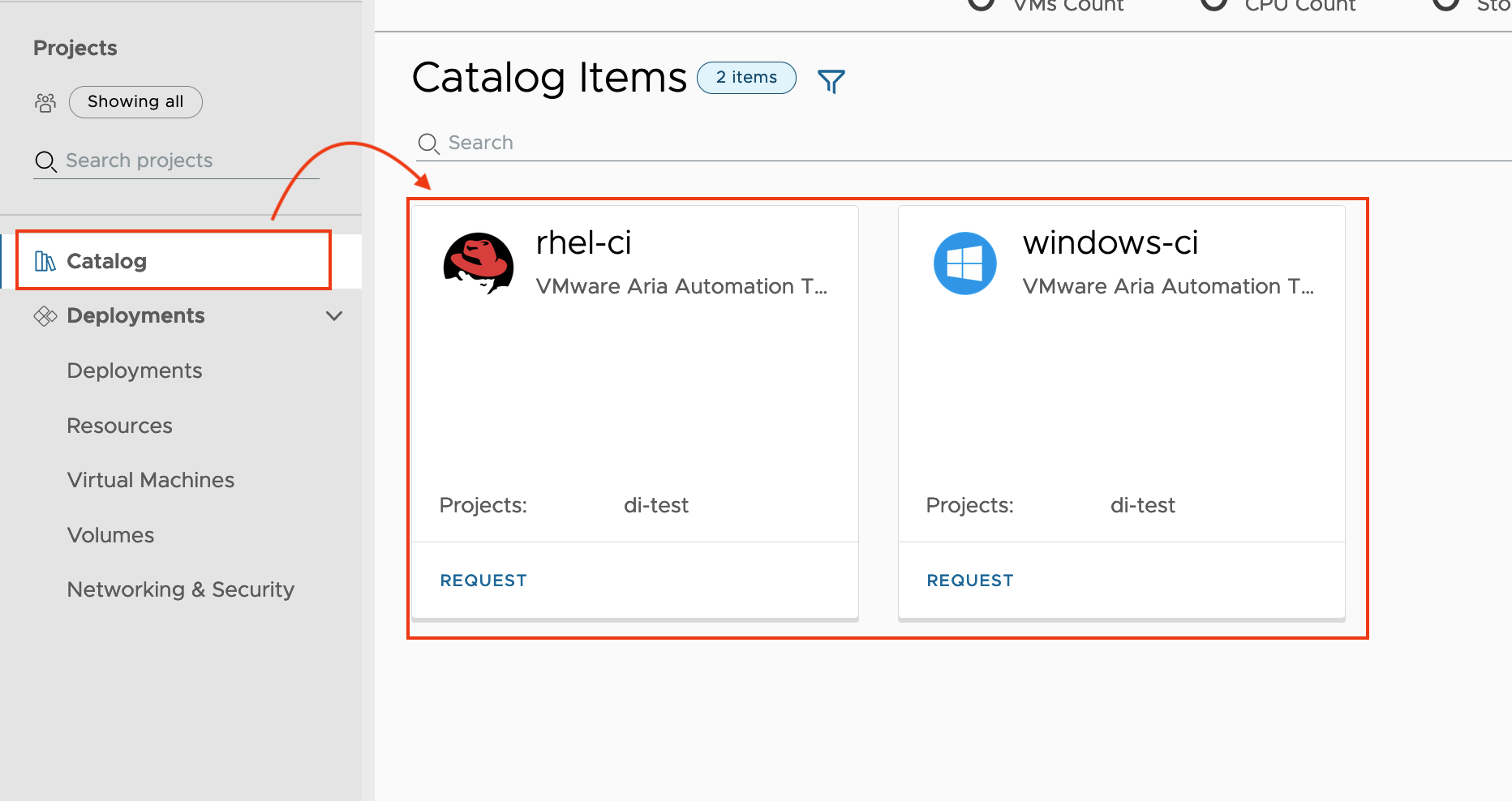1512x801 pixels.
Task: Click the 2 items count badge
Action: pos(746,78)
